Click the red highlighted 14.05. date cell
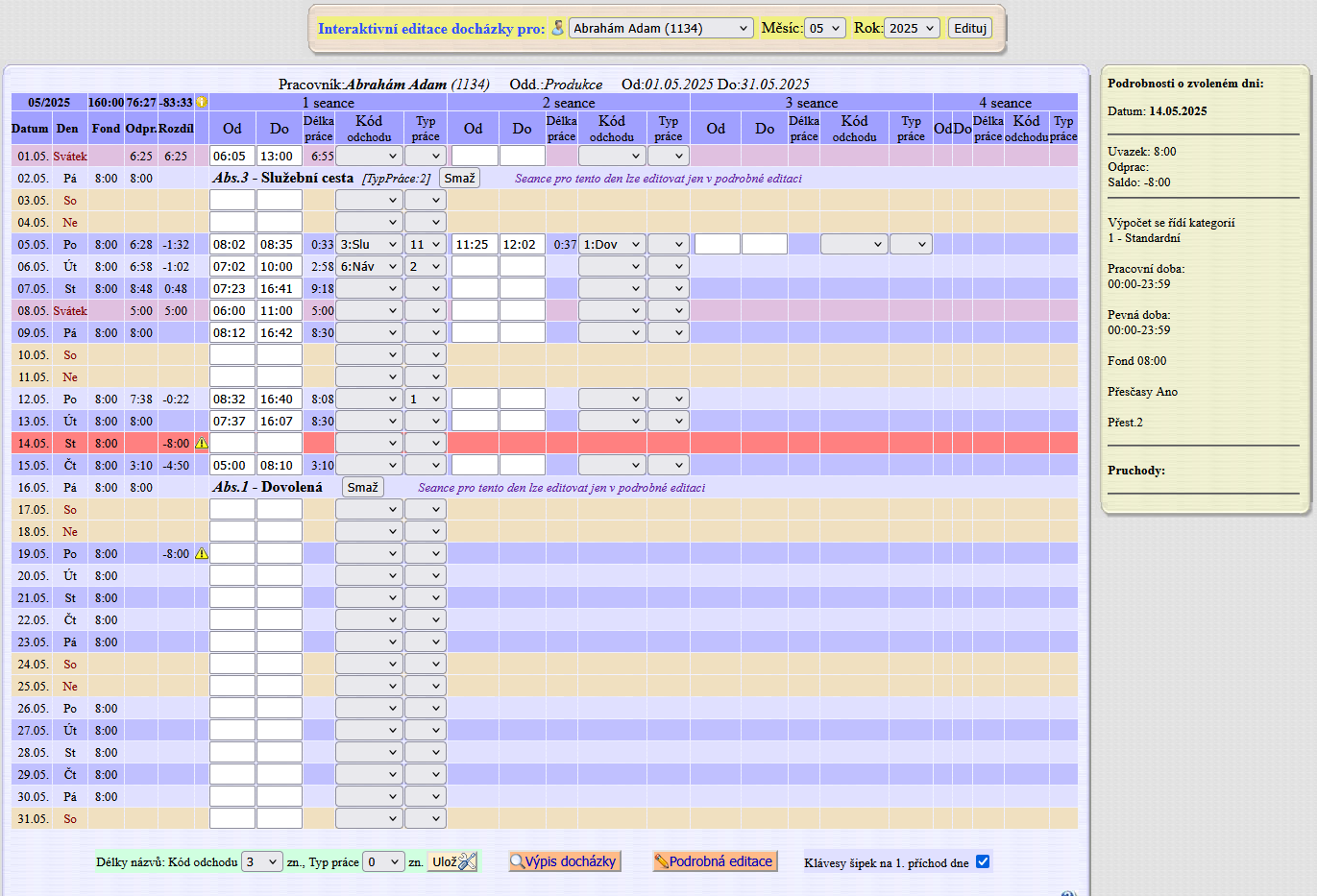This screenshot has height=896, width=1317. (33, 444)
